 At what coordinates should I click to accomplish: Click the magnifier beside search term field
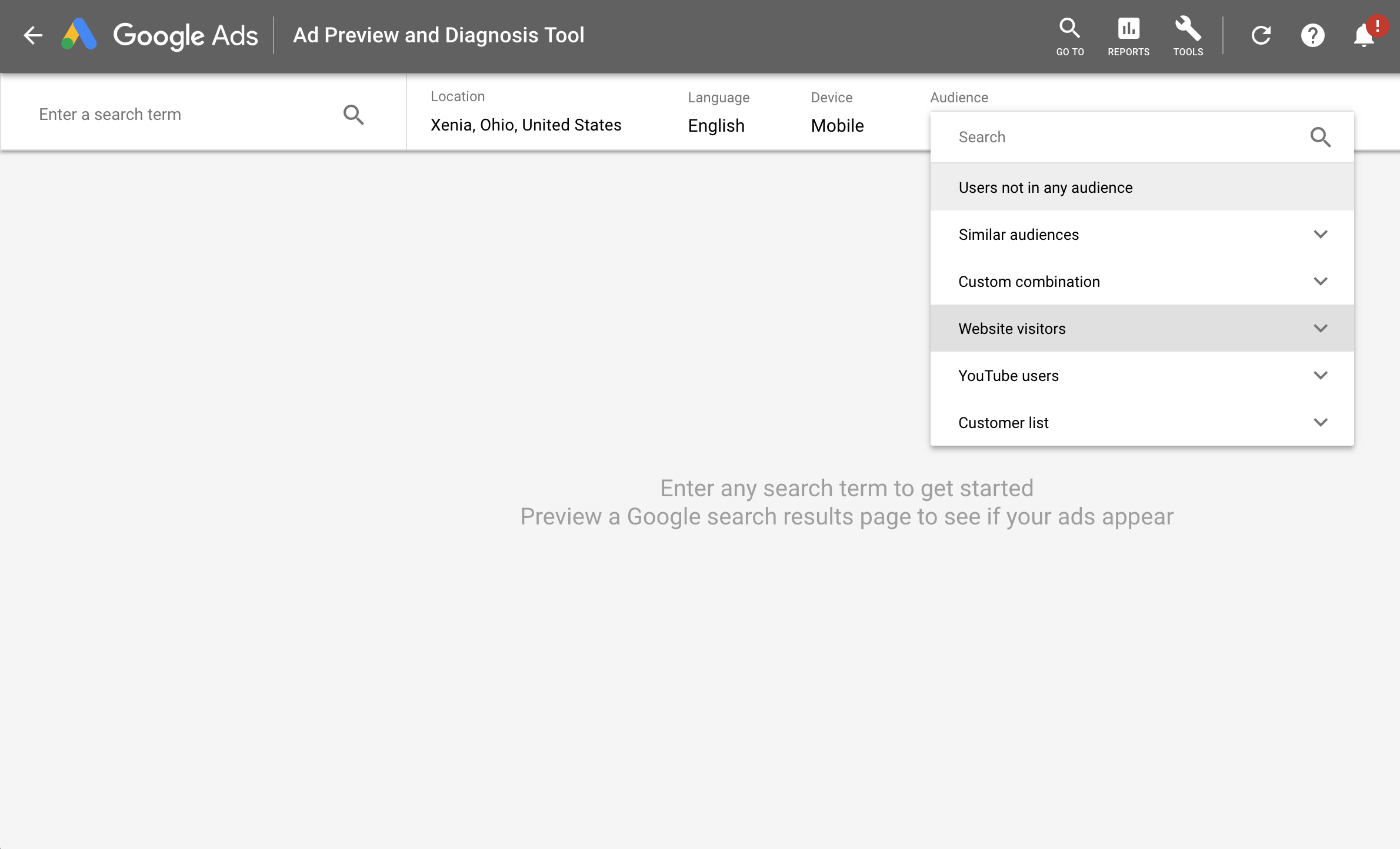tap(354, 115)
